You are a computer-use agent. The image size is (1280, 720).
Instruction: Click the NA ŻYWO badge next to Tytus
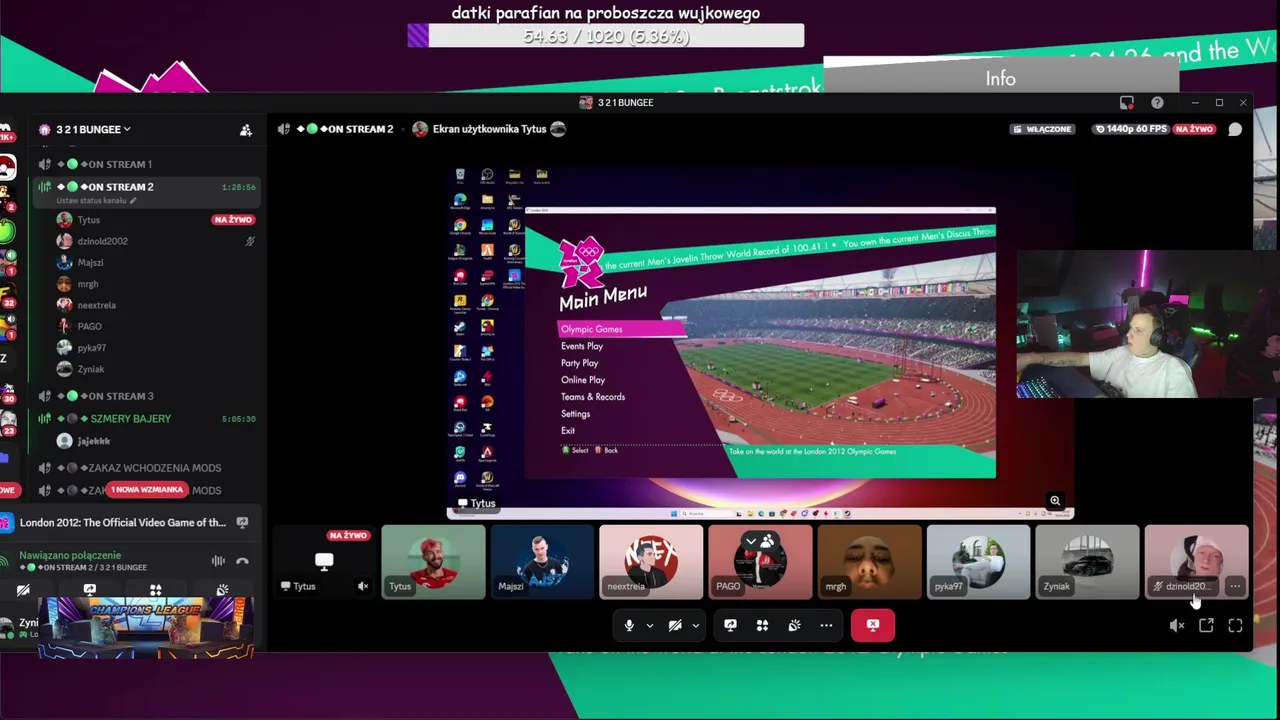coord(233,220)
